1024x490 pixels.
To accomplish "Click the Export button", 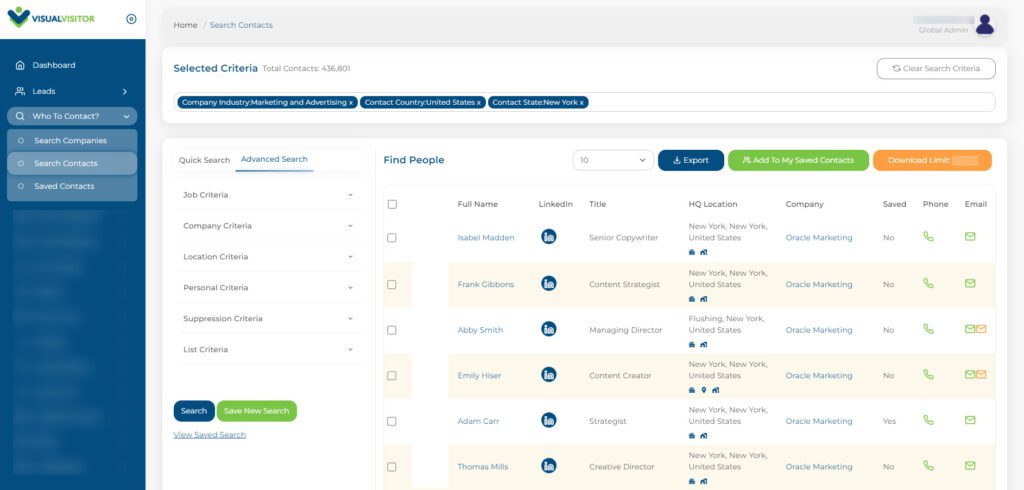I will point(691,160).
